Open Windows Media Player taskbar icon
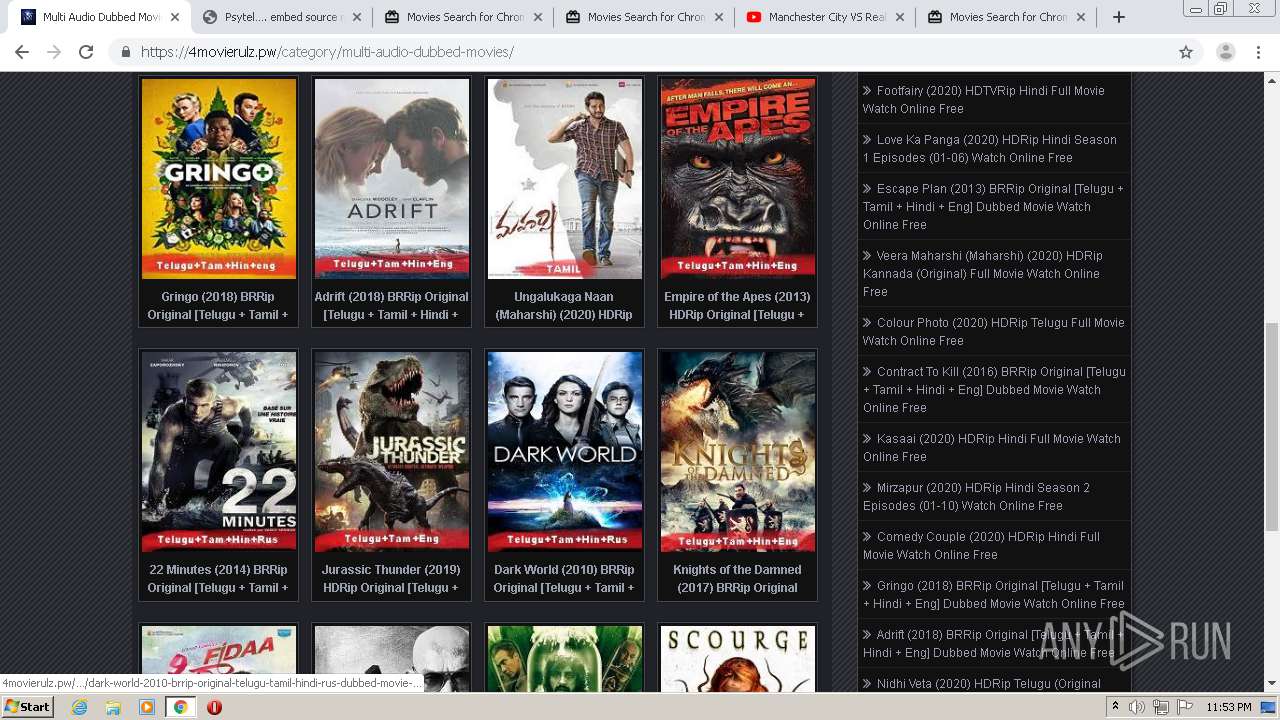This screenshot has height=720, width=1280. pos(147,706)
